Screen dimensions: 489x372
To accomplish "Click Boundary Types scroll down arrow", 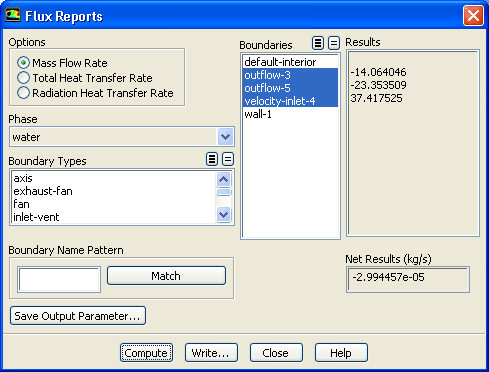I will coord(223,214).
